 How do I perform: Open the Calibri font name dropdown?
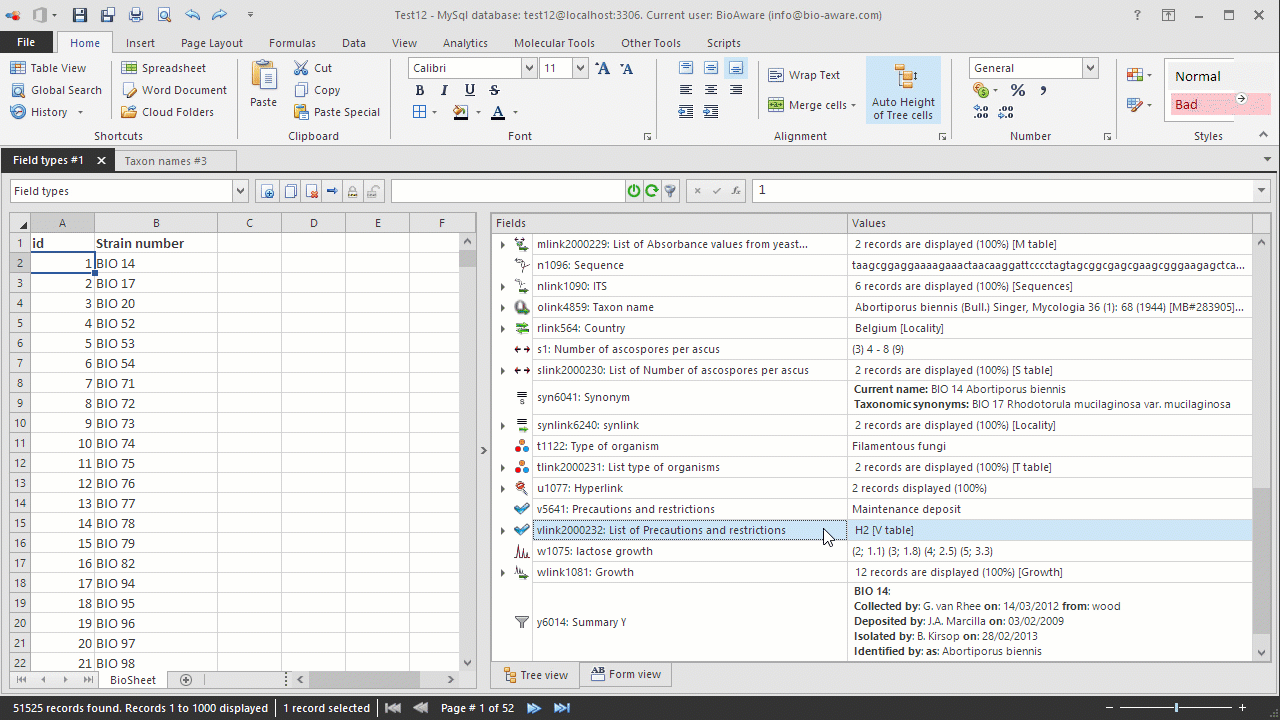529,68
